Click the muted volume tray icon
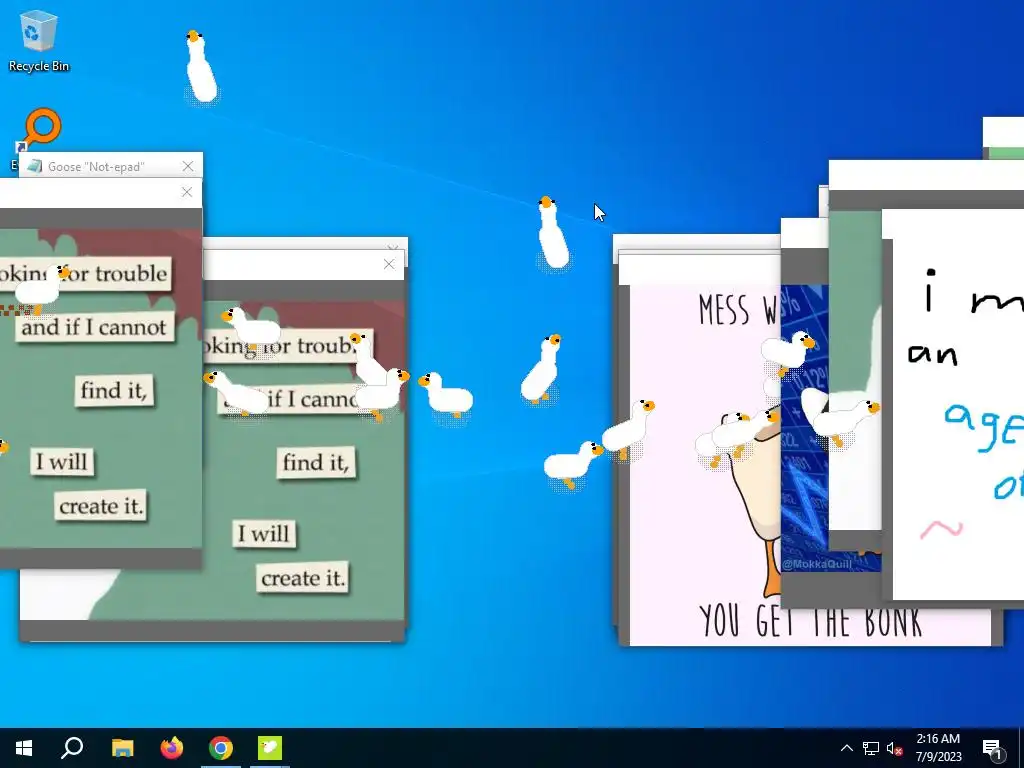 894,748
